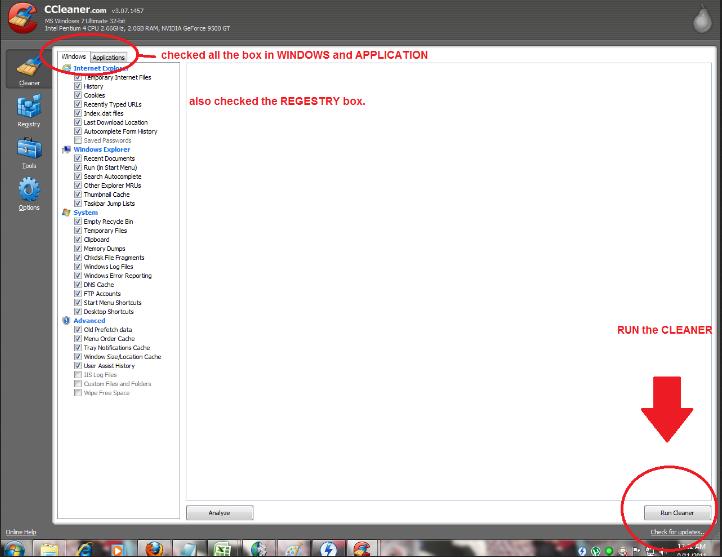Screen dimensions: 722x557
Task: Open the media player taskbar icon
Action: point(118,549)
